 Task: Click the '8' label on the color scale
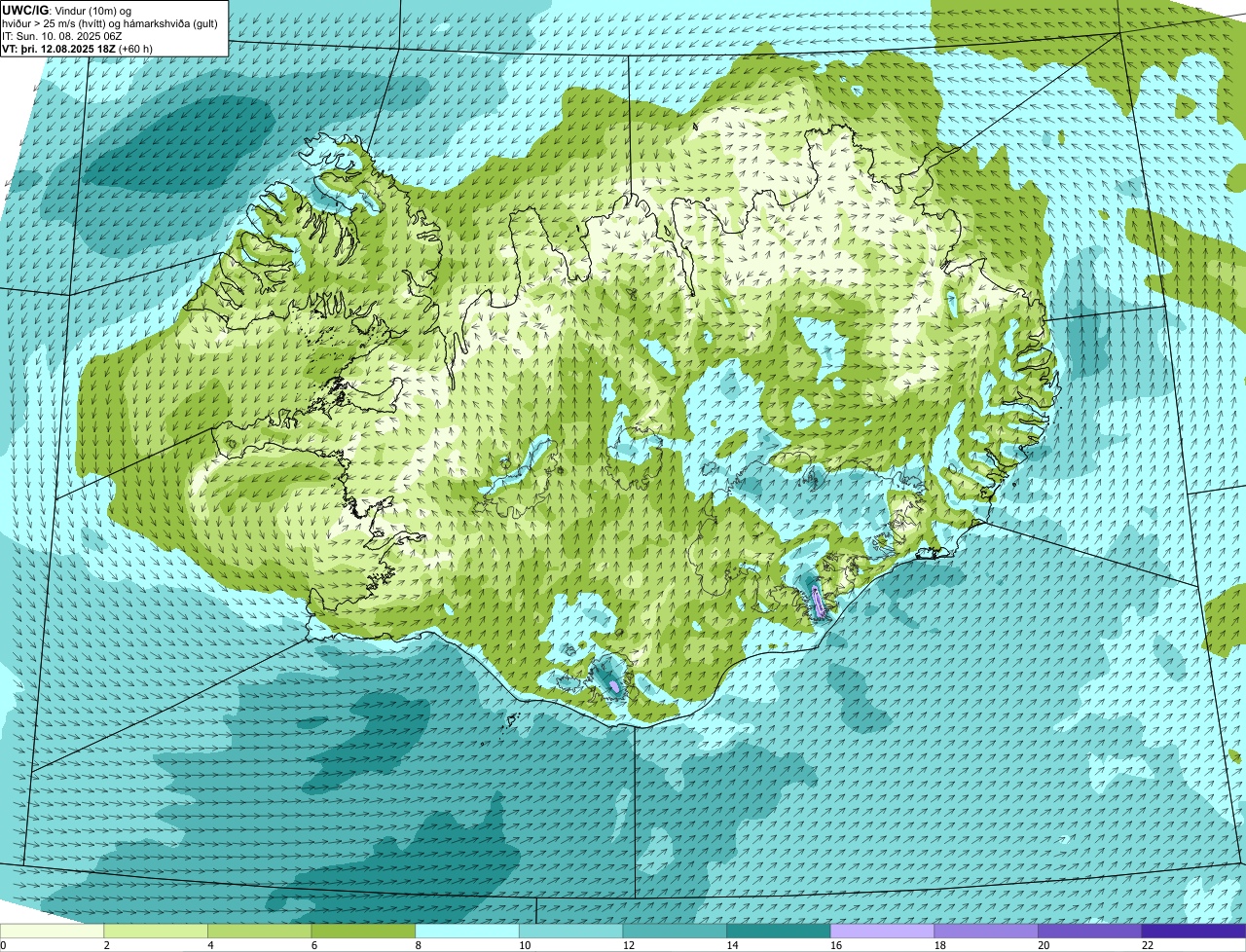pos(419,945)
